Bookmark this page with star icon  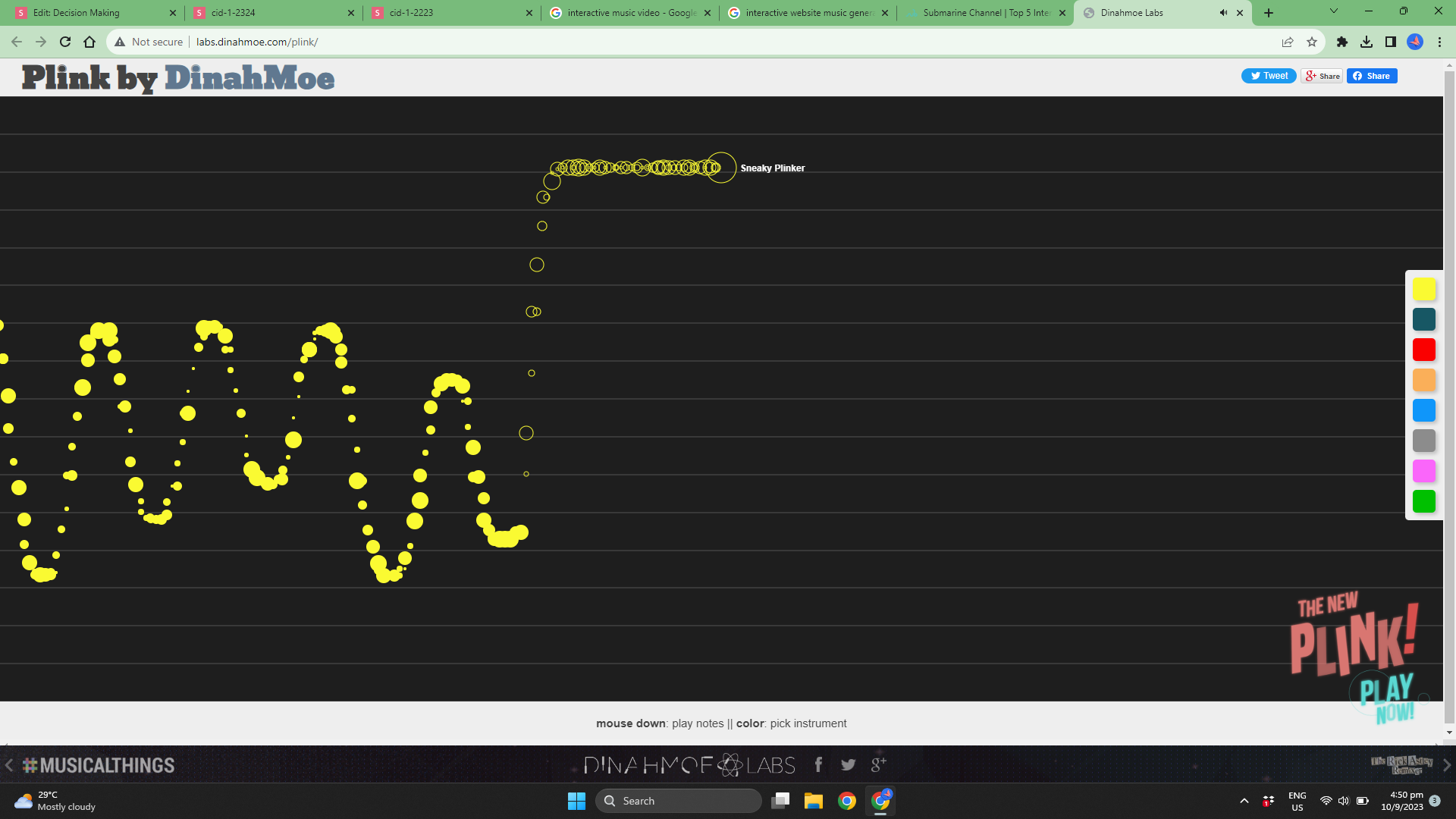click(x=1312, y=42)
